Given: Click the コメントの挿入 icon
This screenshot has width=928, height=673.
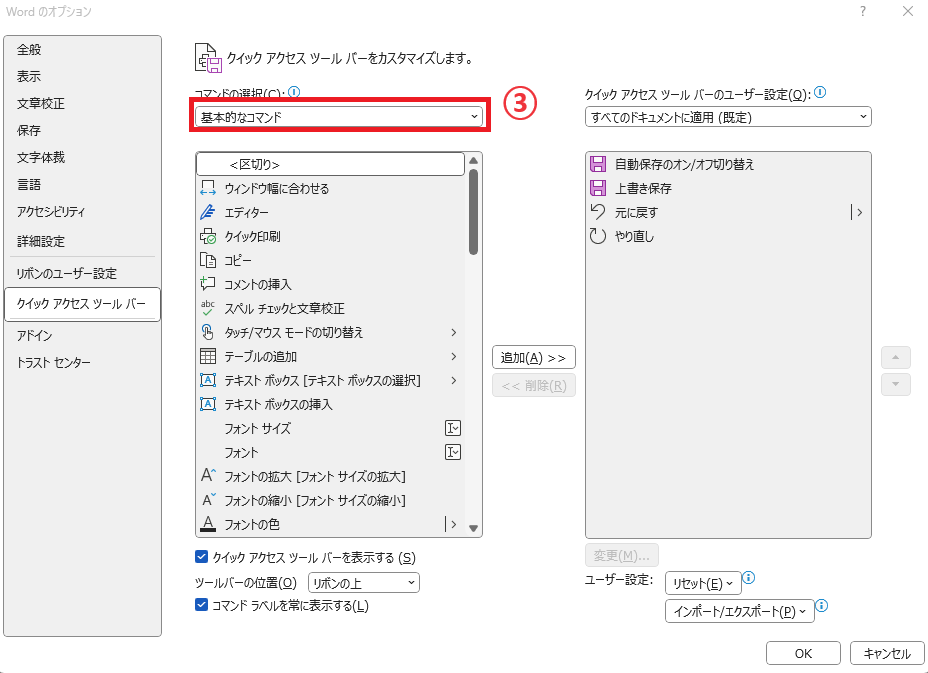Looking at the screenshot, I should 208,284.
